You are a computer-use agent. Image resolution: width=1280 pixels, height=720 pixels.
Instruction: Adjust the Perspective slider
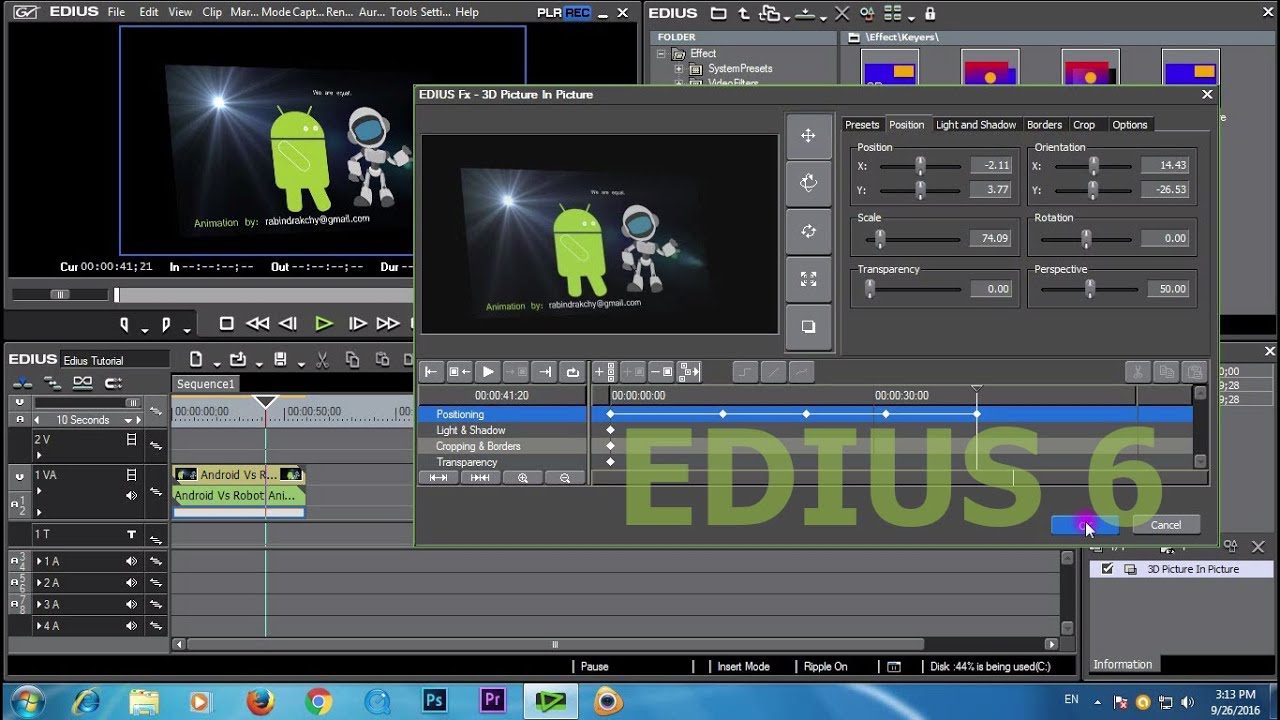1089,289
